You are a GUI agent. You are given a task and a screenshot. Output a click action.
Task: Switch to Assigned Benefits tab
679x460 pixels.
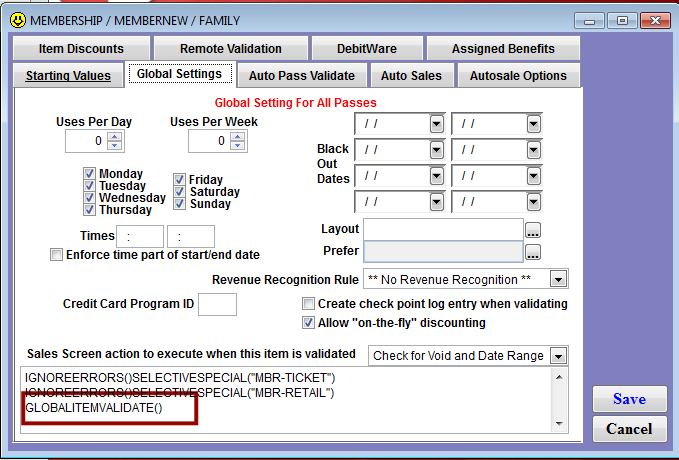503,49
